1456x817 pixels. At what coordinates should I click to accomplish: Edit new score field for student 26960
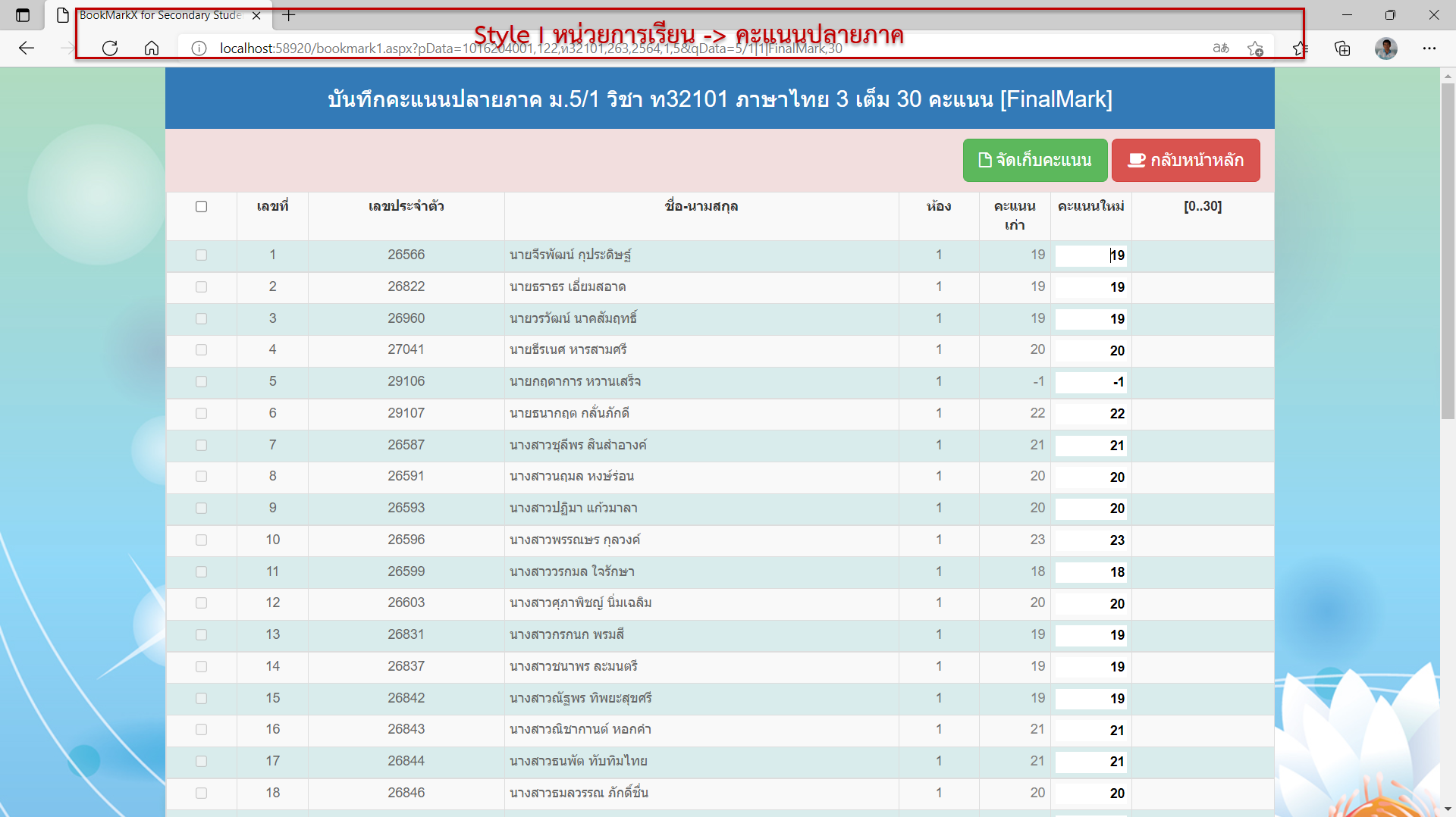pyautogui.click(x=1090, y=319)
